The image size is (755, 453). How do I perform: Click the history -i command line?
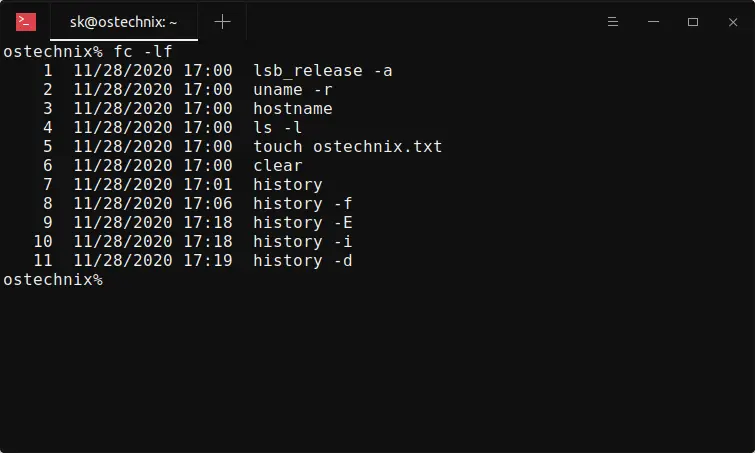click(x=303, y=242)
